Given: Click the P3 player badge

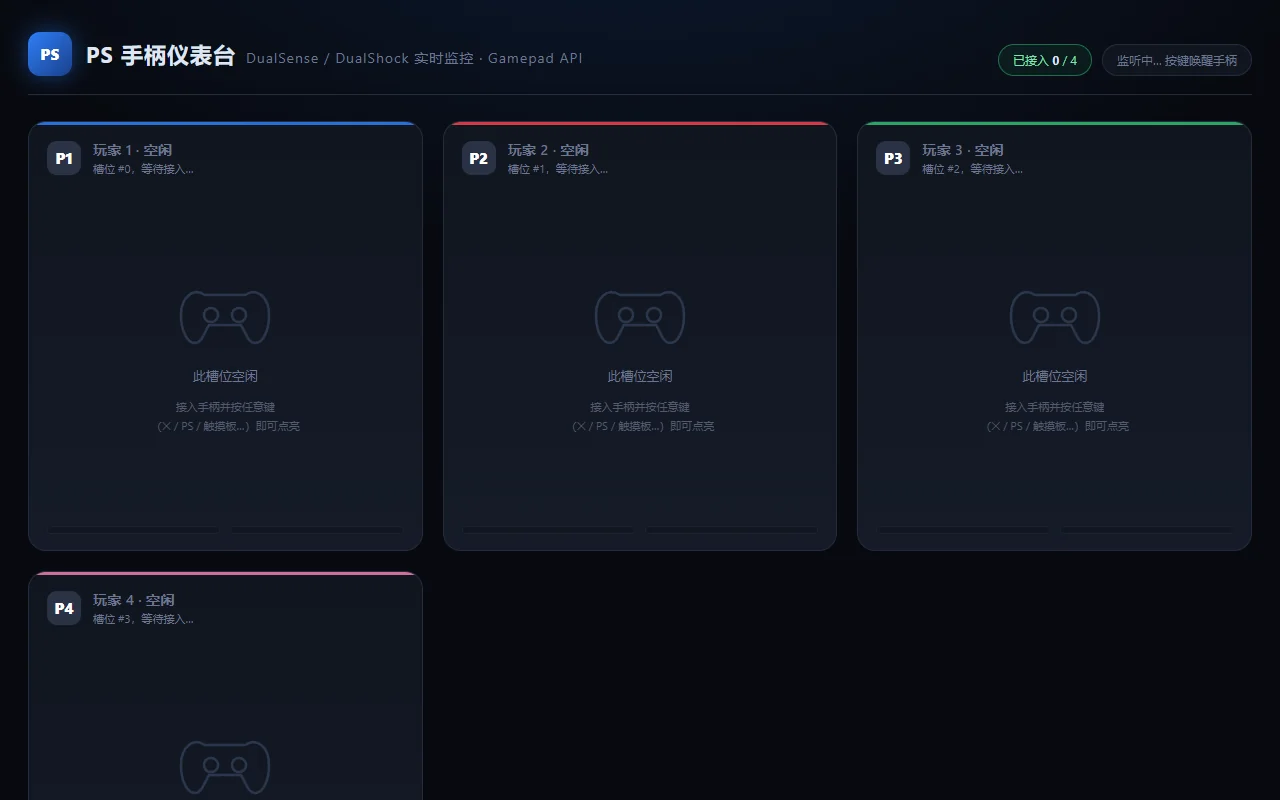Looking at the screenshot, I should point(893,158).
